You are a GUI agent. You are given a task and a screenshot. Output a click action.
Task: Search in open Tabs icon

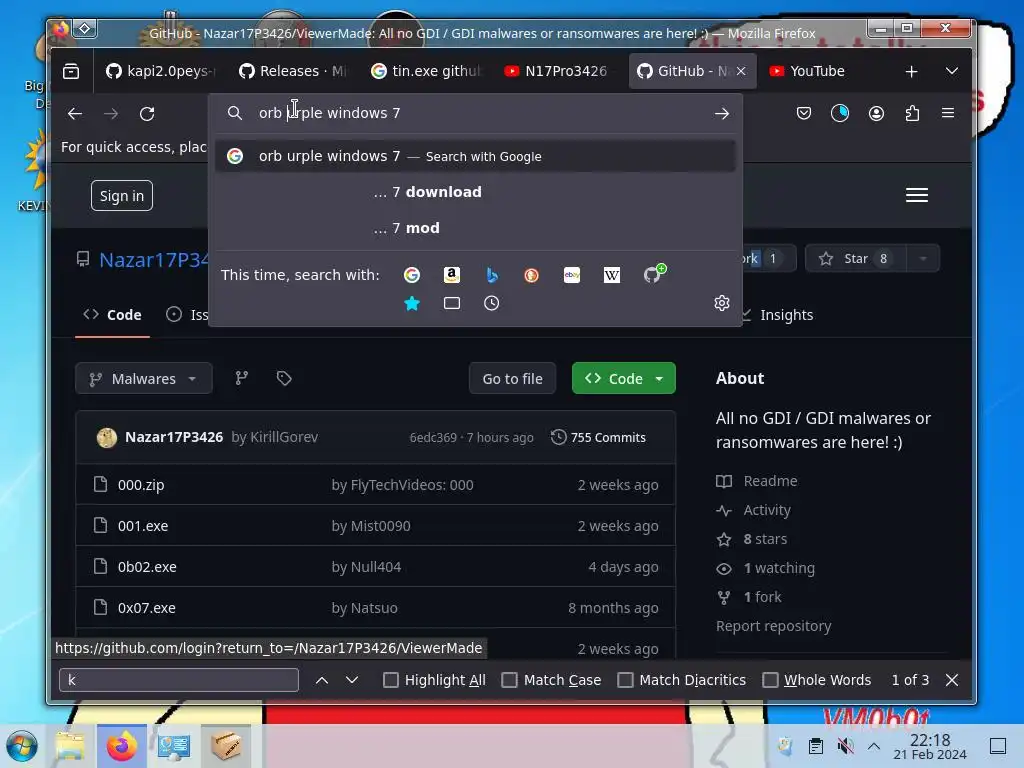coord(452,303)
